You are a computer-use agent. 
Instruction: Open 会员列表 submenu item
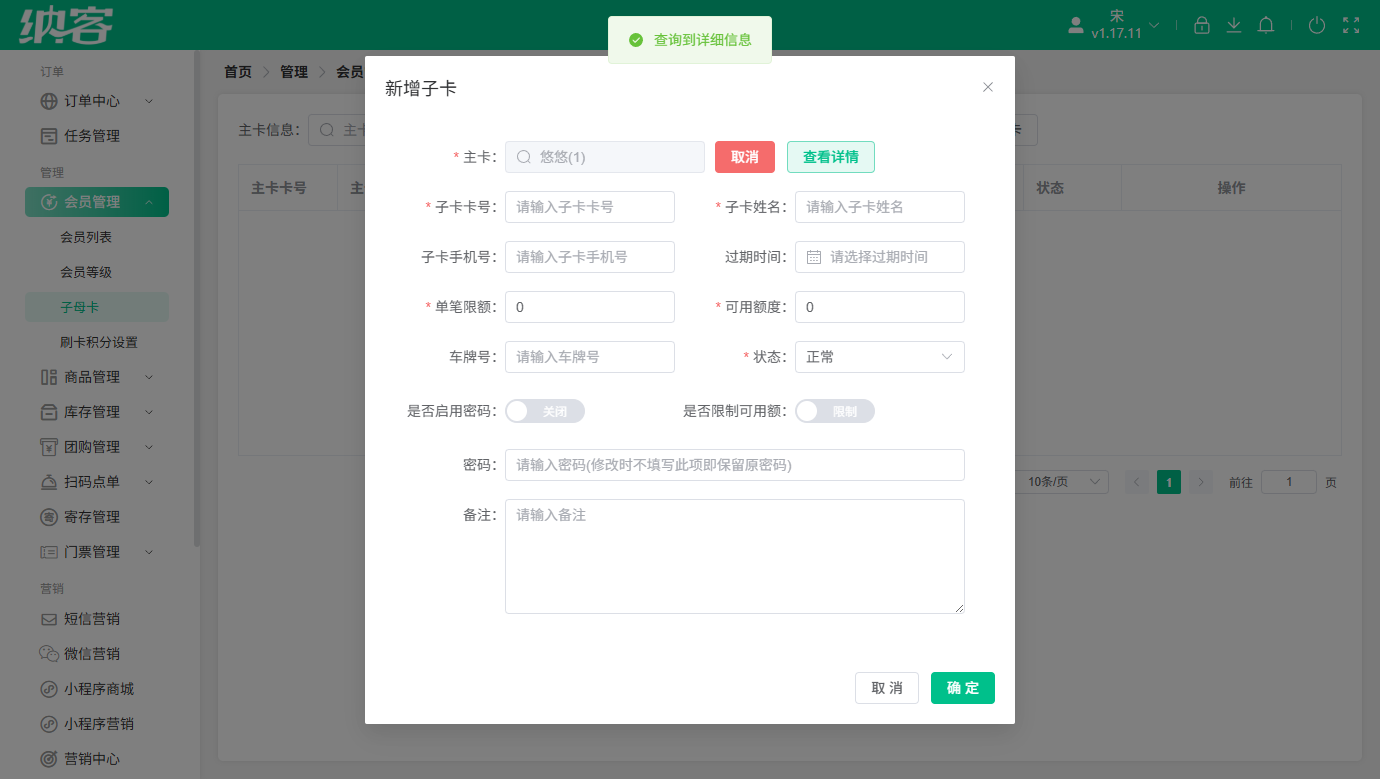tap(86, 237)
